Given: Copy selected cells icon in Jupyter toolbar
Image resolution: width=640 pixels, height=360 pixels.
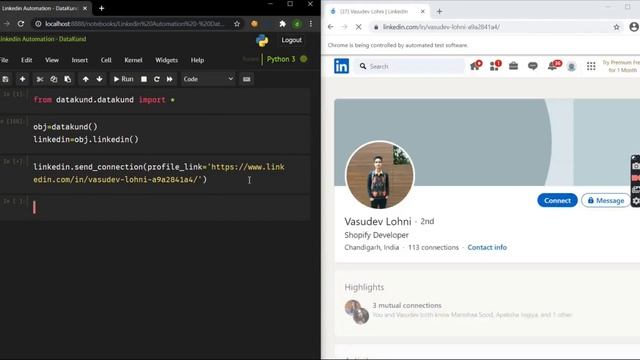Looking at the screenshot, I should [53, 79].
